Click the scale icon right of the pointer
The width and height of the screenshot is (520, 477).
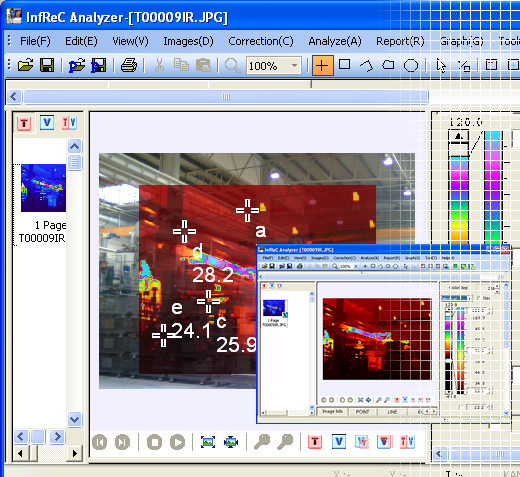click(463, 65)
